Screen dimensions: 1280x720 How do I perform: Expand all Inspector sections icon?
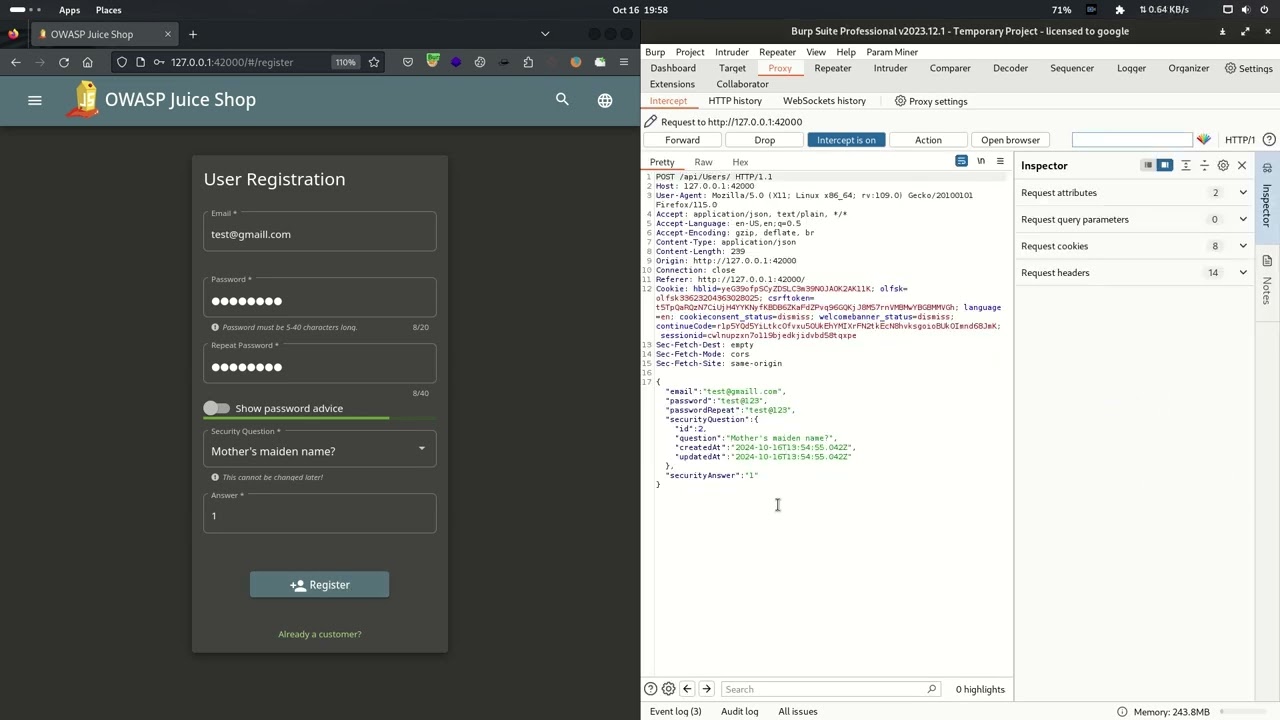pyautogui.click(x=1186, y=166)
